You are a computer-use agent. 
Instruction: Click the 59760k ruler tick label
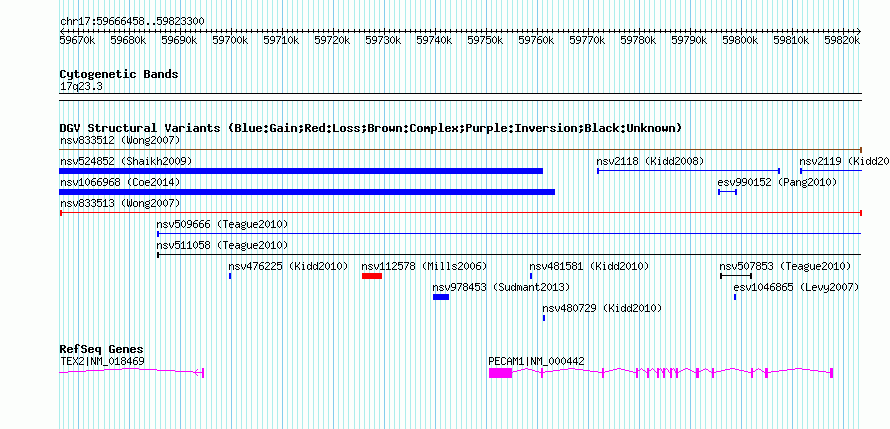pos(536,40)
